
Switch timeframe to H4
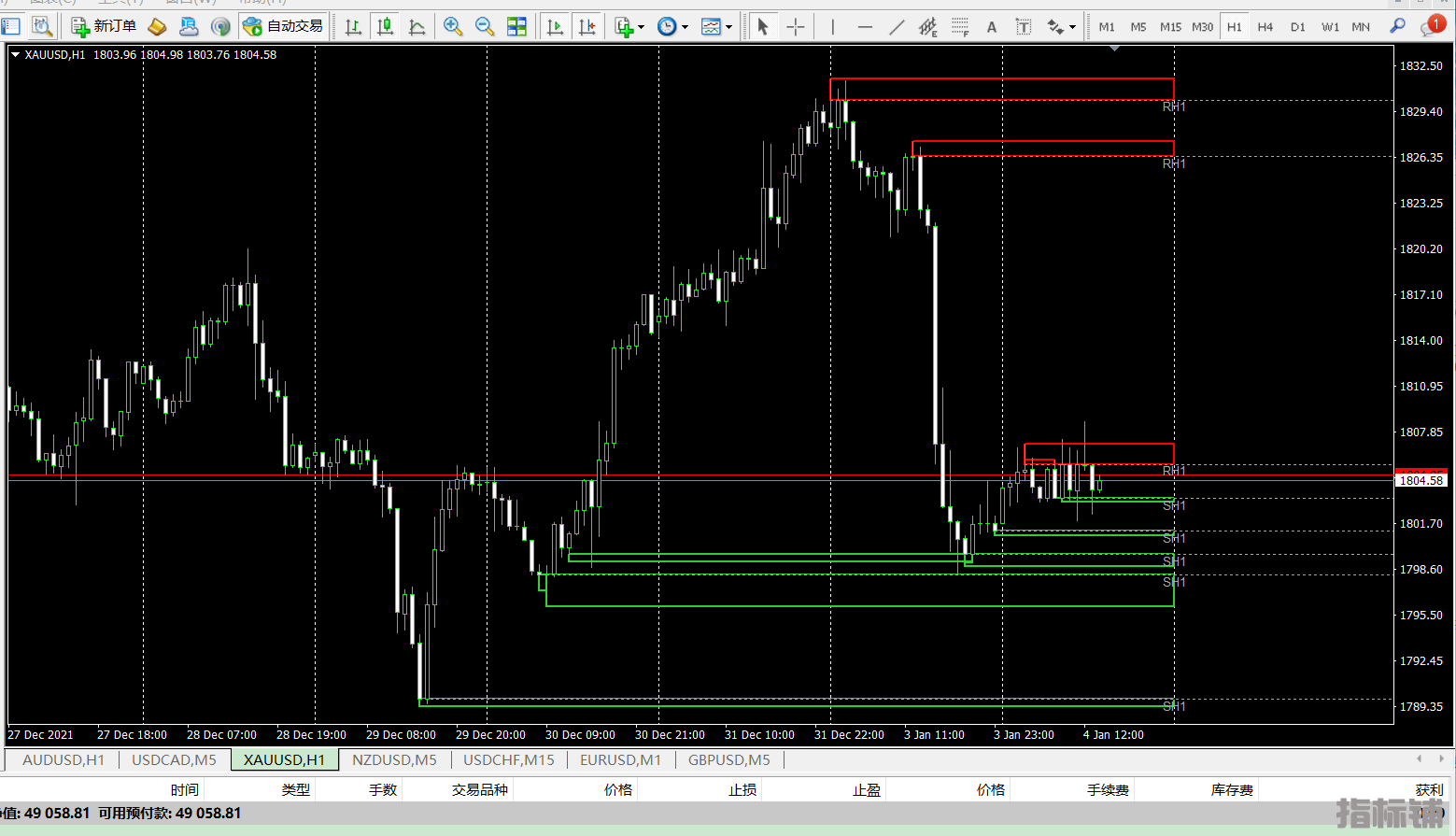[1265, 26]
